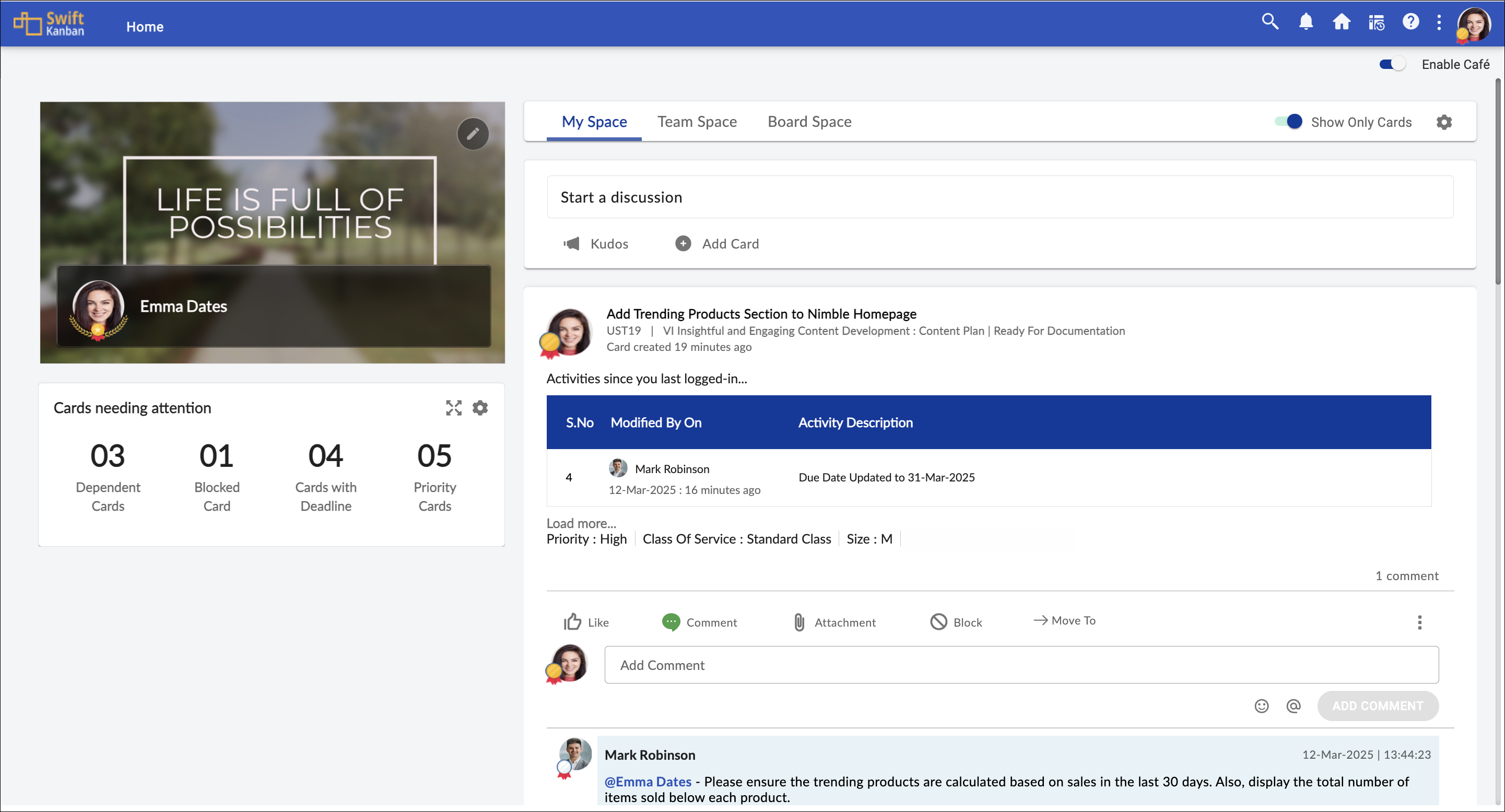The height and width of the screenshot is (812, 1505).
Task: Click the Start a discussion field
Action: tap(1000, 197)
